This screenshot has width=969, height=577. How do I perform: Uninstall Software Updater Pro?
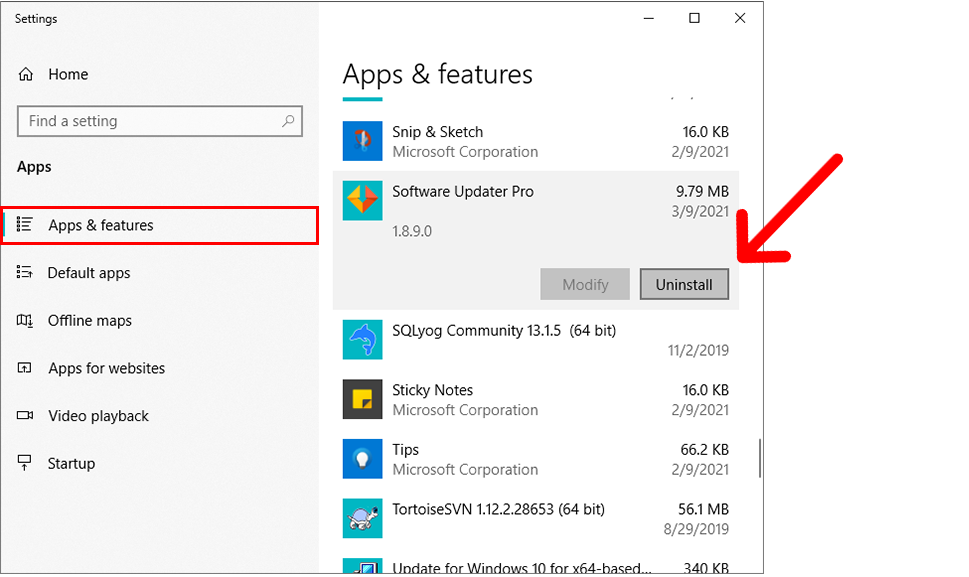click(x=684, y=284)
